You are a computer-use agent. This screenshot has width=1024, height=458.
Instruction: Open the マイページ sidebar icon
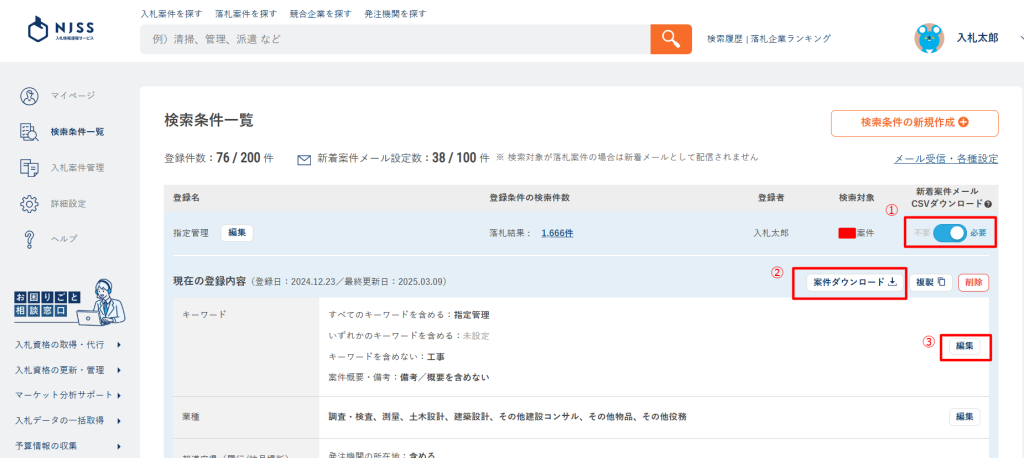[x=30, y=96]
